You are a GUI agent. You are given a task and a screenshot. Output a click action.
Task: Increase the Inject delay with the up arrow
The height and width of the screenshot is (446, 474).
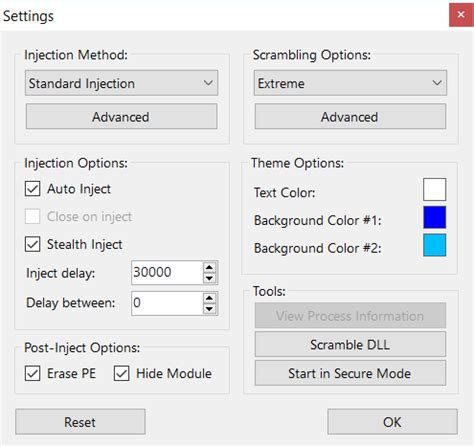point(209,267)
